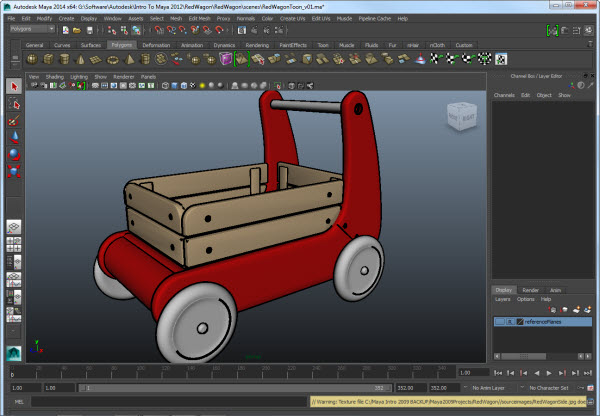Enable Snap to curves magnet icon
Screen dimensions: 600x416
tap(171, 30)
